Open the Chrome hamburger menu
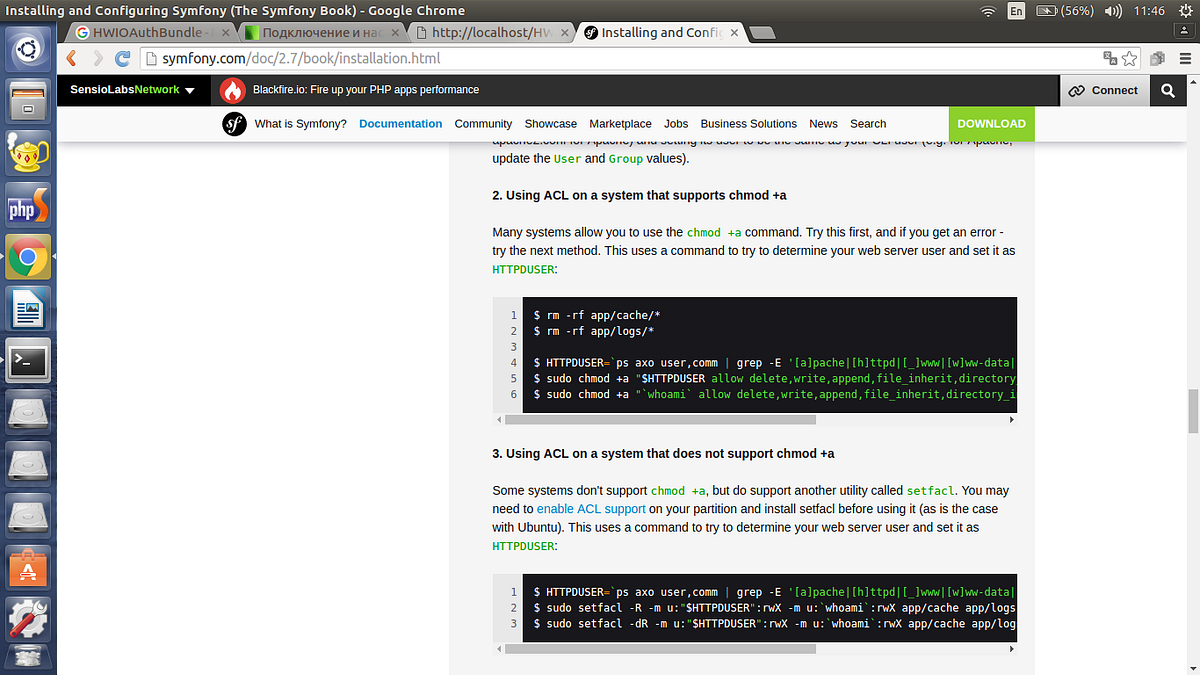 click(x=1186, y=59)
